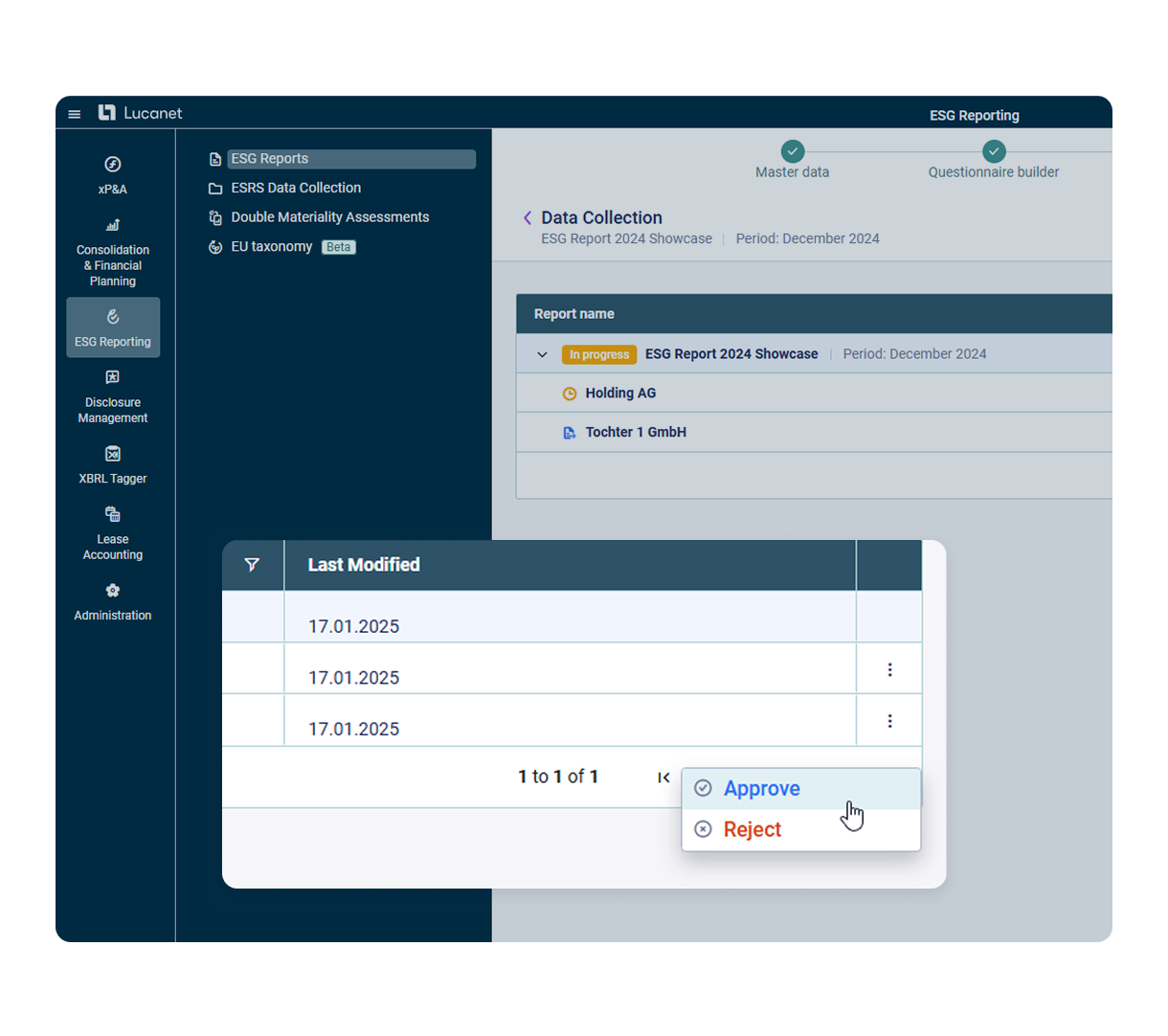Go back using the Data Collection chevron

click(528, 218)
